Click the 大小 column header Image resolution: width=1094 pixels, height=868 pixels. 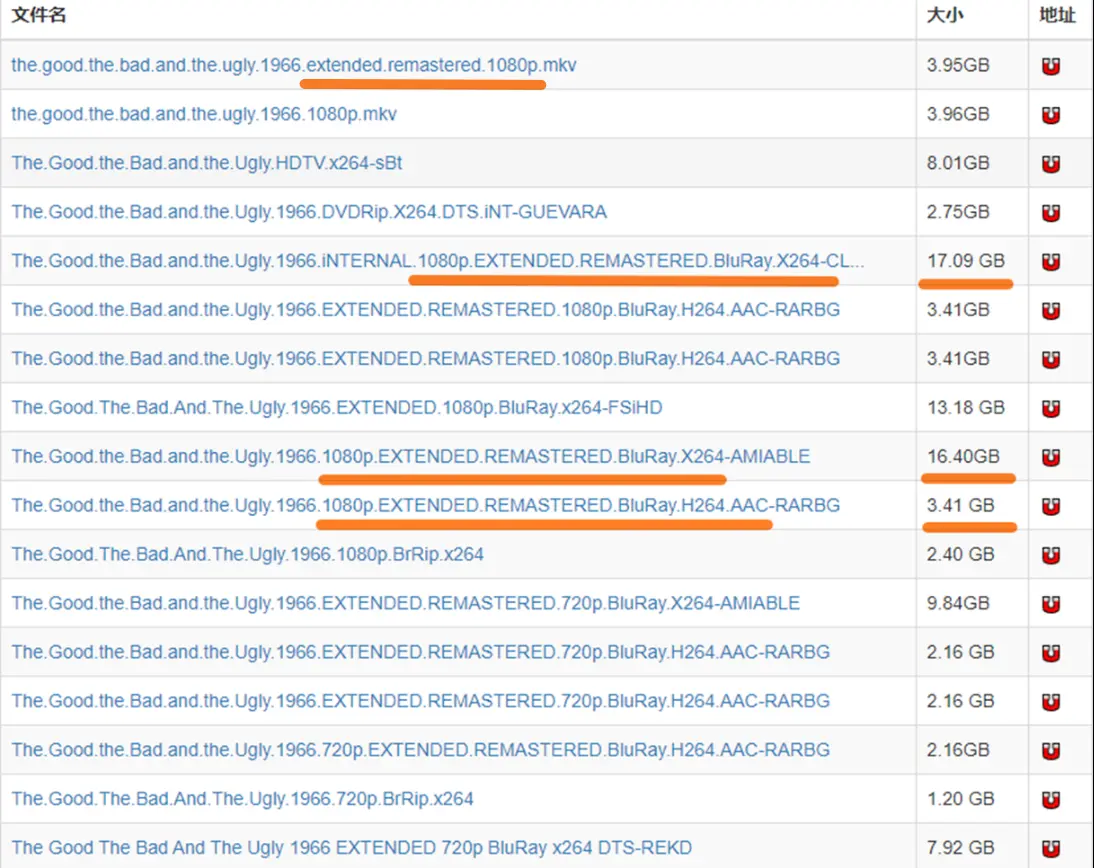click(x=945, y=17)
